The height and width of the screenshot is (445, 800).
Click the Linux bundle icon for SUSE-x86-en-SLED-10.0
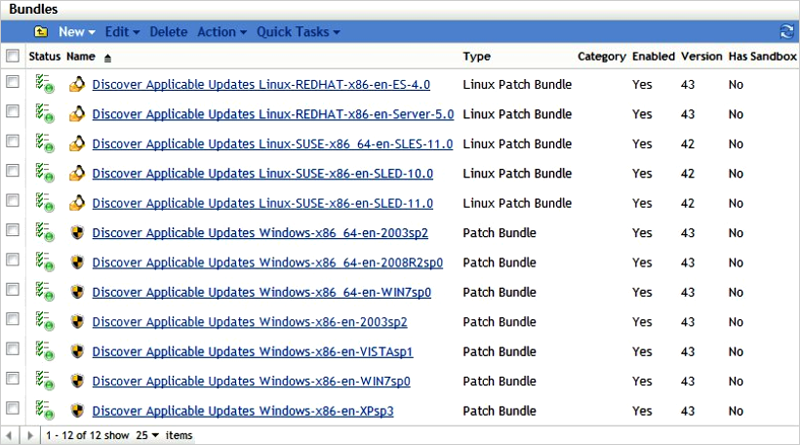click(77, 173)
